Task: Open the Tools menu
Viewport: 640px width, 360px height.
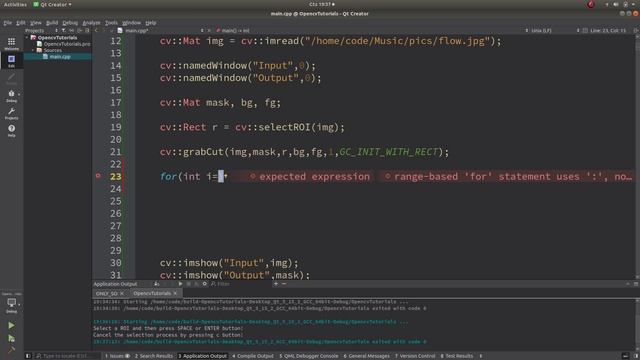Action: click(111, 23)
